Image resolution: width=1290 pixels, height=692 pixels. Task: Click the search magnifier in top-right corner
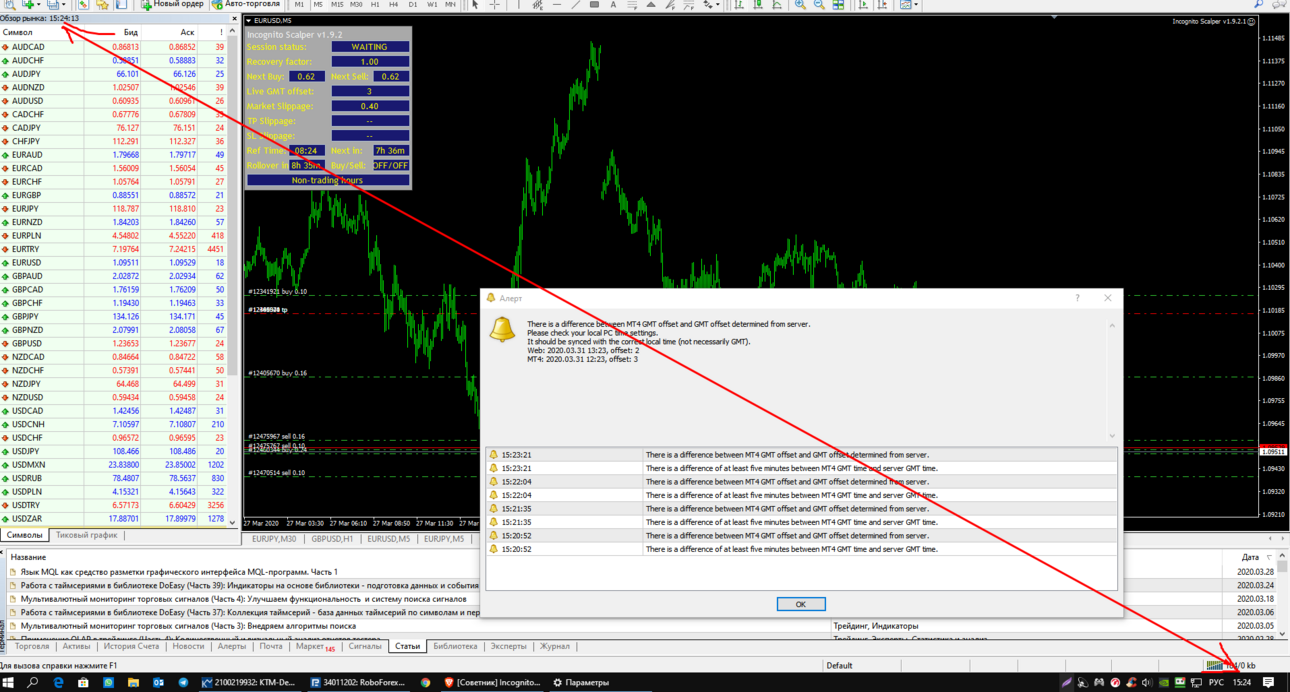tap(1258, 4)
